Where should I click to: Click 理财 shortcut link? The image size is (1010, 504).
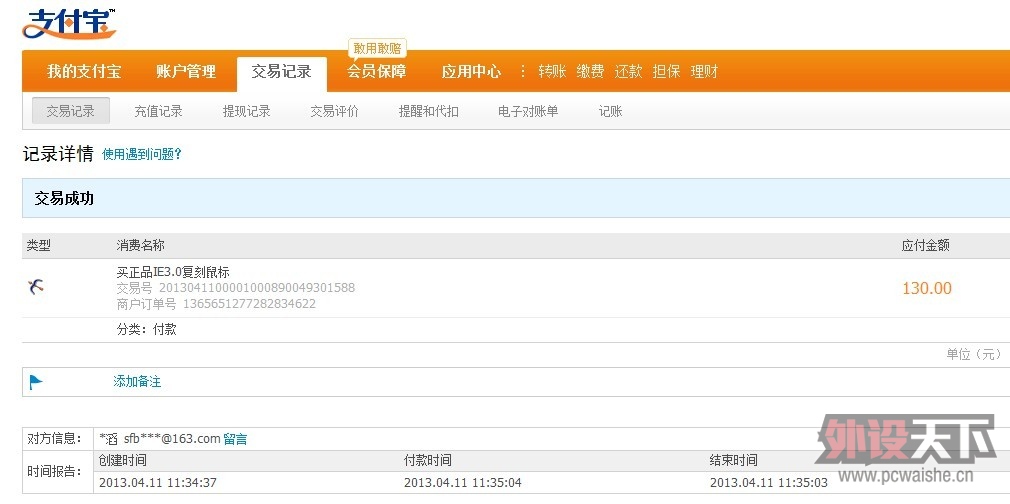704,71
